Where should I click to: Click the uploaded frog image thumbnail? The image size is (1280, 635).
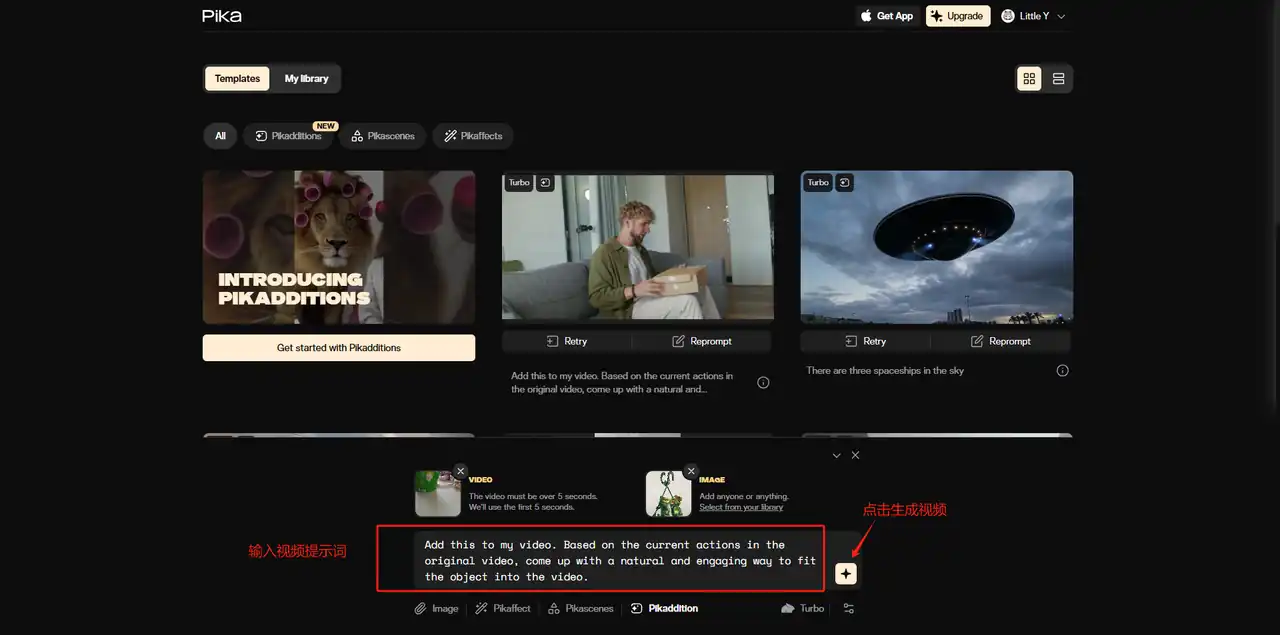[x=668, y=494]
